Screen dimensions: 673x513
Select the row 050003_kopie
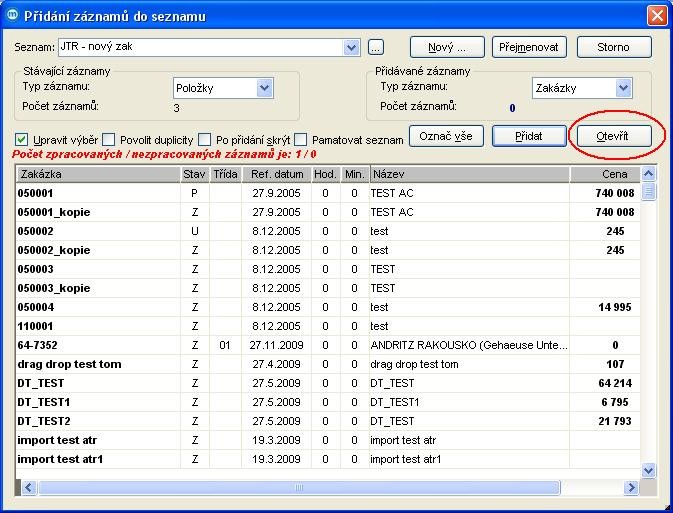coord(328,288)
